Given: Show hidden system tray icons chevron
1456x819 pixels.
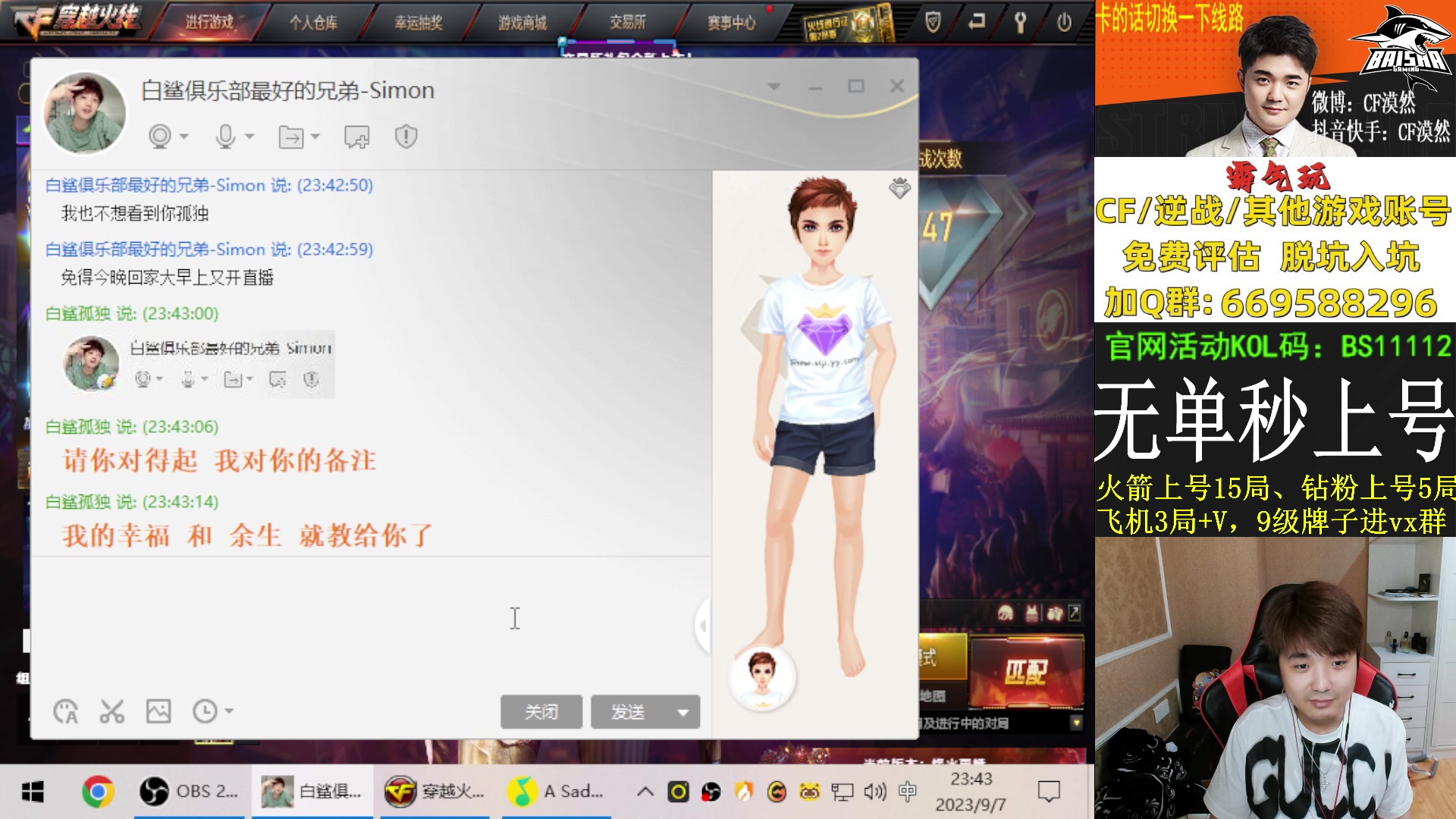Looking at the screenshot, I should tap(645, 792).
